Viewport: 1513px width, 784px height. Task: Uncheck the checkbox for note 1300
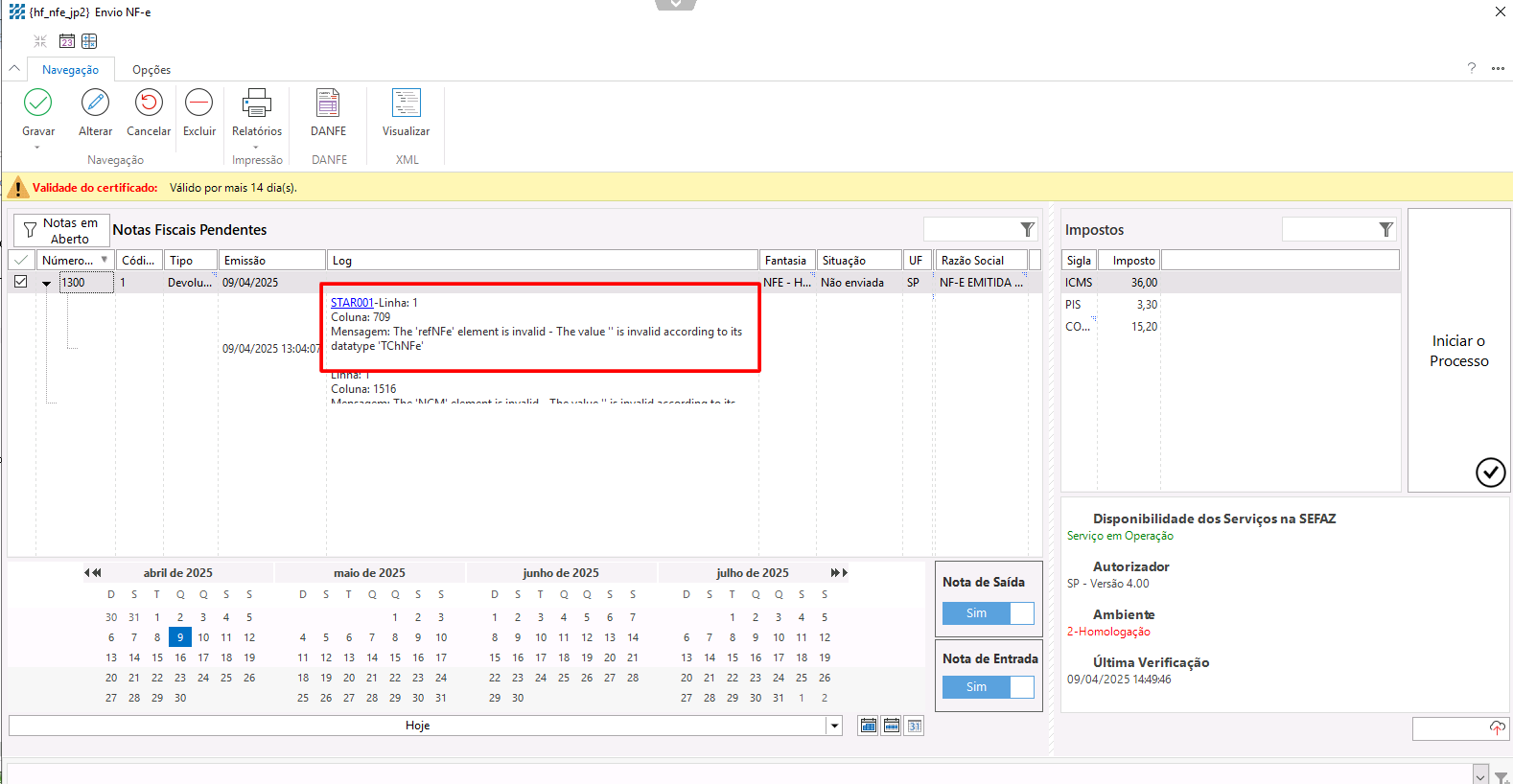[20, 282]
